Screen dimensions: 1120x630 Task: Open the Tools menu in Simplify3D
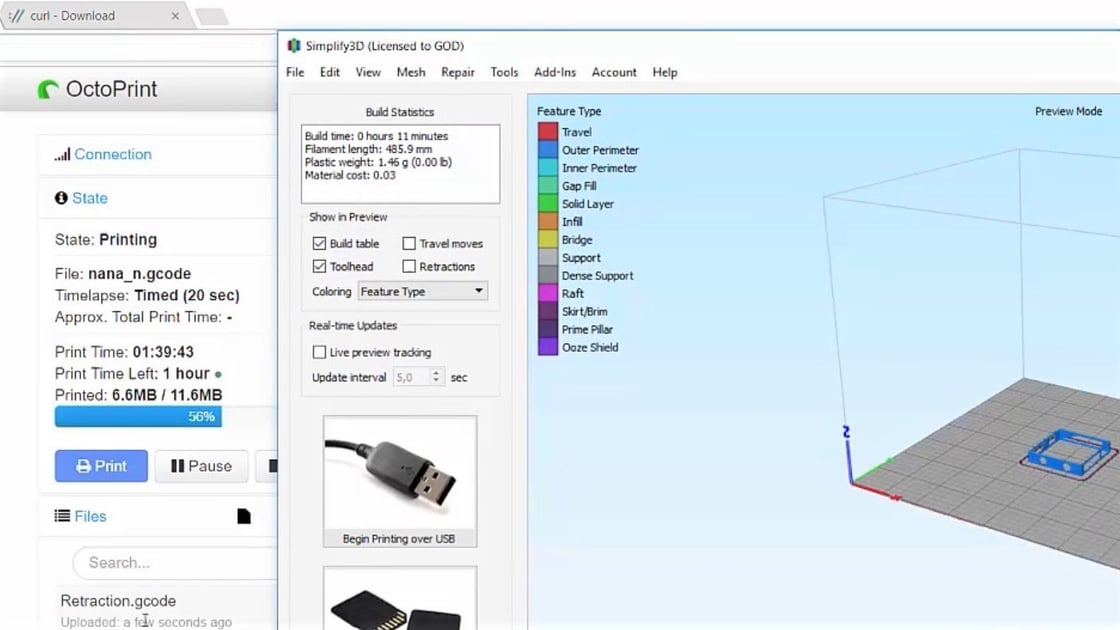pyautogui.click(x=504, y=72)
